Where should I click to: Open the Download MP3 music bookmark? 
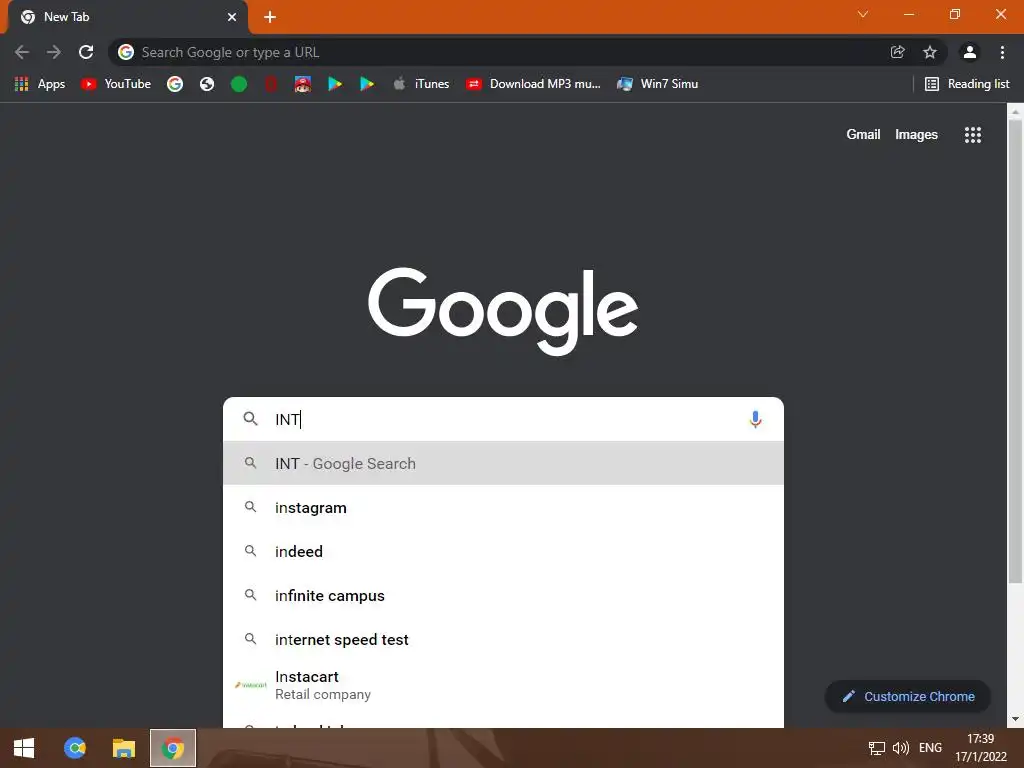click(x=534, y=84)
